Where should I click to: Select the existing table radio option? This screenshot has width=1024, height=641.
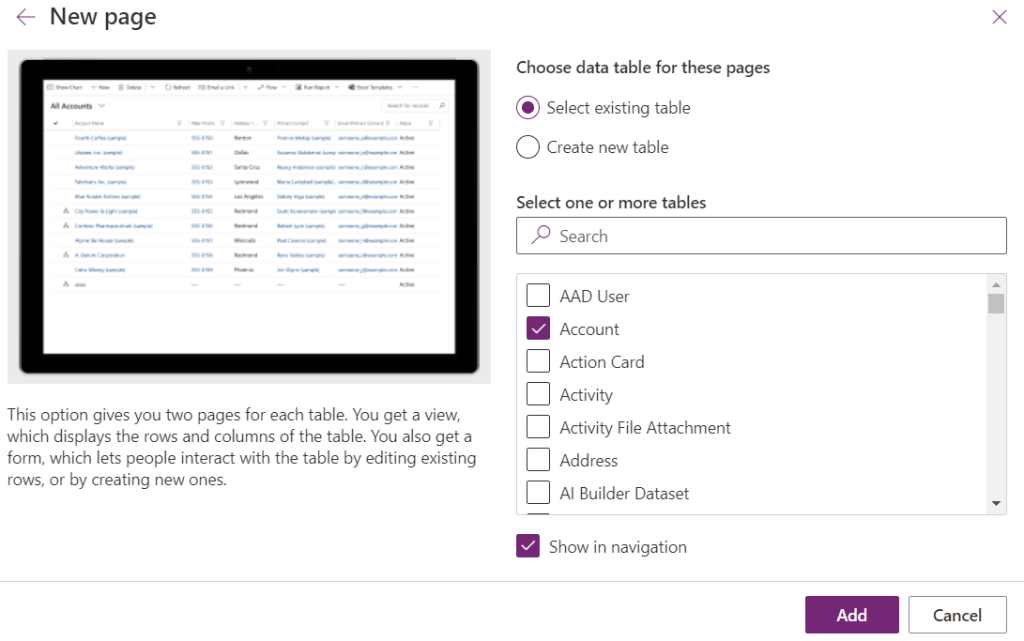pos(528,108)
